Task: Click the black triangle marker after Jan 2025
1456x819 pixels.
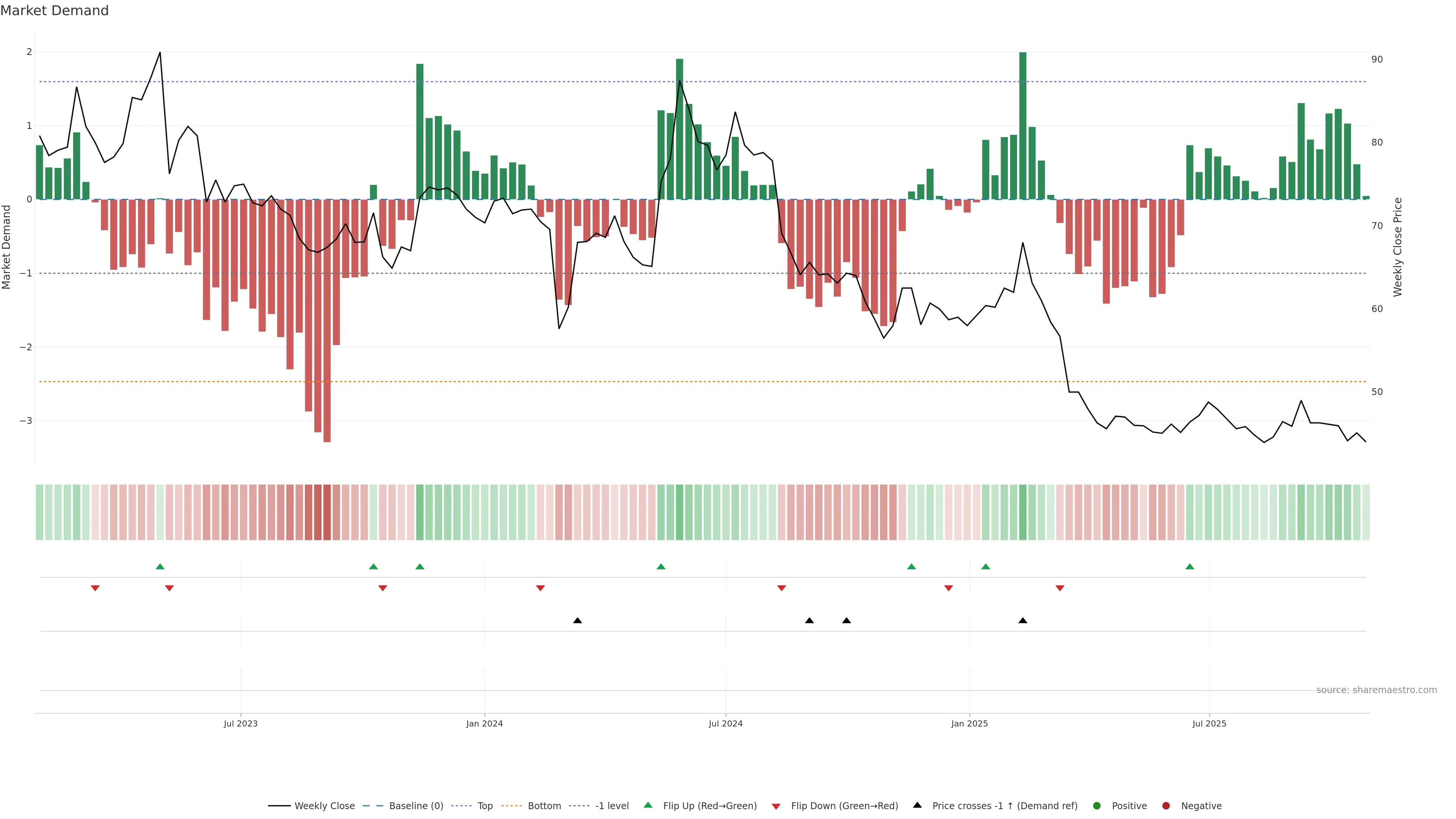Action: [x=1023, y=621]
